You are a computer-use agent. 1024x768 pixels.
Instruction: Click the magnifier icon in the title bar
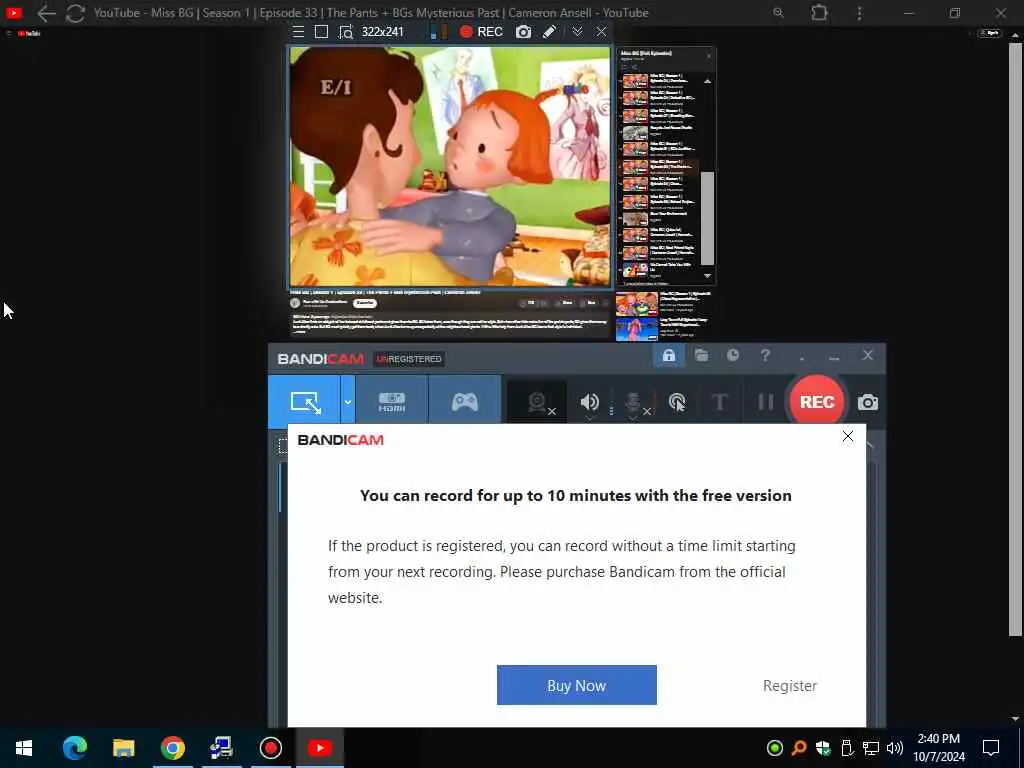pos(778,12)
